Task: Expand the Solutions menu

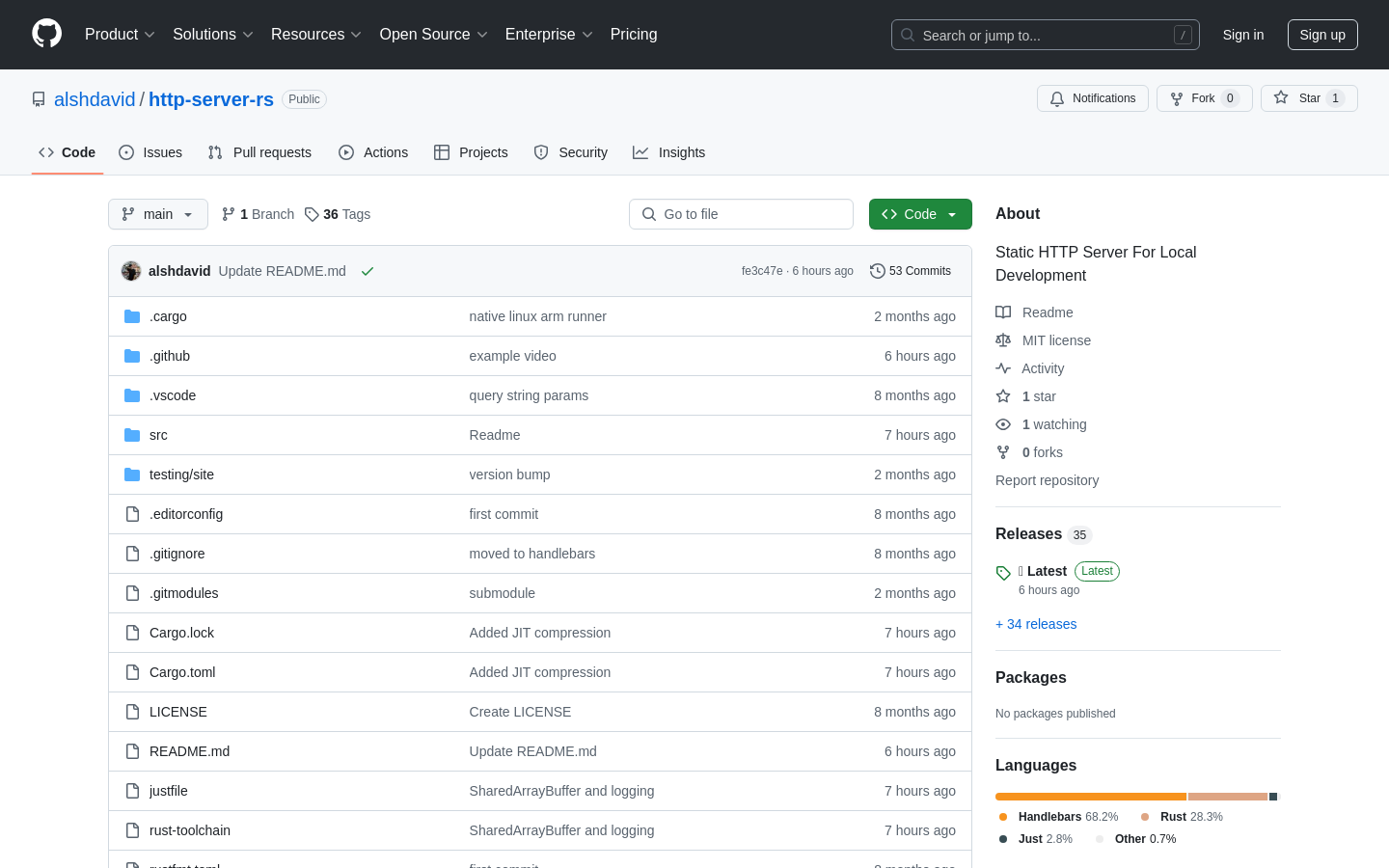Action: tap(213, 34)
